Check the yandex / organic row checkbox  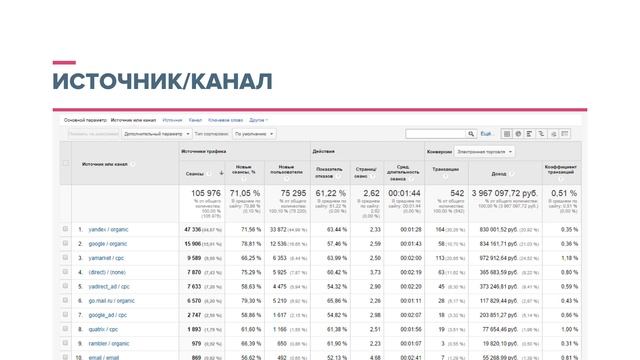click(x=65, y=229)
